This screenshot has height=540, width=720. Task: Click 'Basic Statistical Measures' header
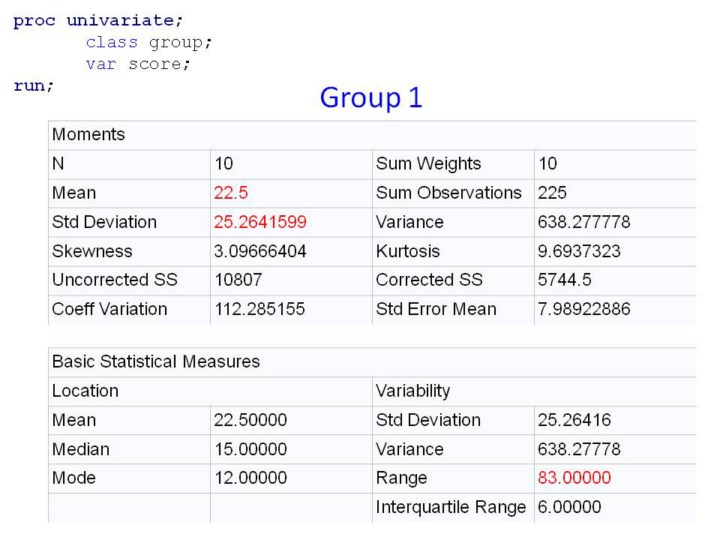[156, 362]
